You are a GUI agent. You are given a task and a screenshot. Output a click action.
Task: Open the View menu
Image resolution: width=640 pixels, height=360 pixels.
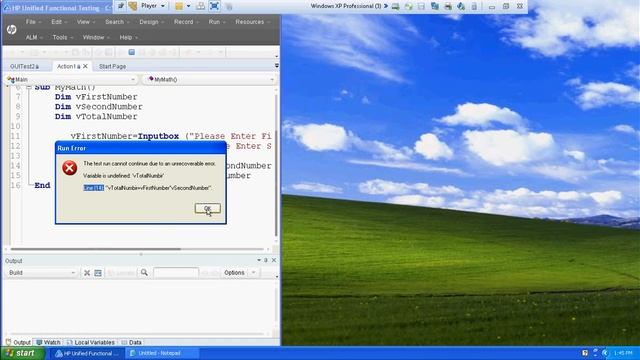click(x=85, y=22)
